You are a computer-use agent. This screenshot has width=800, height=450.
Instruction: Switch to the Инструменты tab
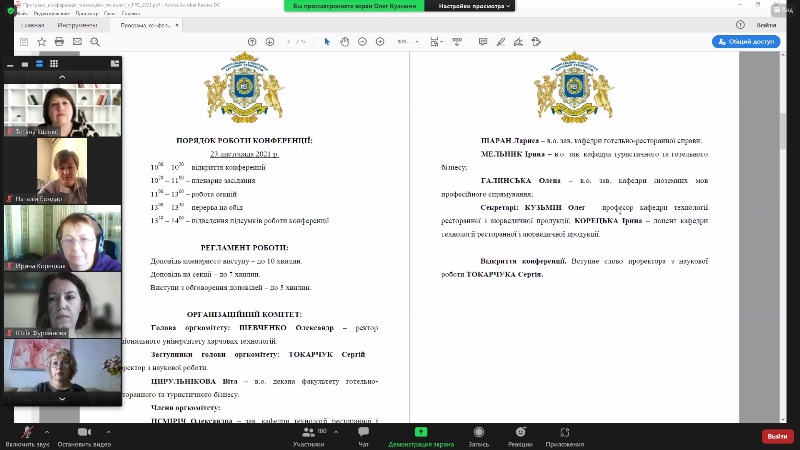pyautogui.click(x=77, y=25)
